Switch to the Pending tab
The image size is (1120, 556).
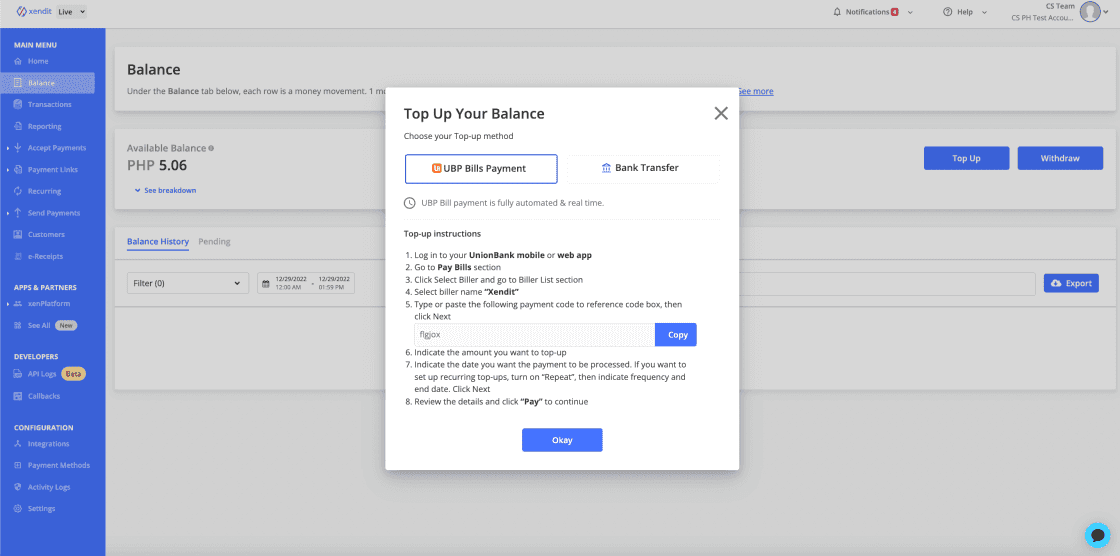tap(214, 242)
